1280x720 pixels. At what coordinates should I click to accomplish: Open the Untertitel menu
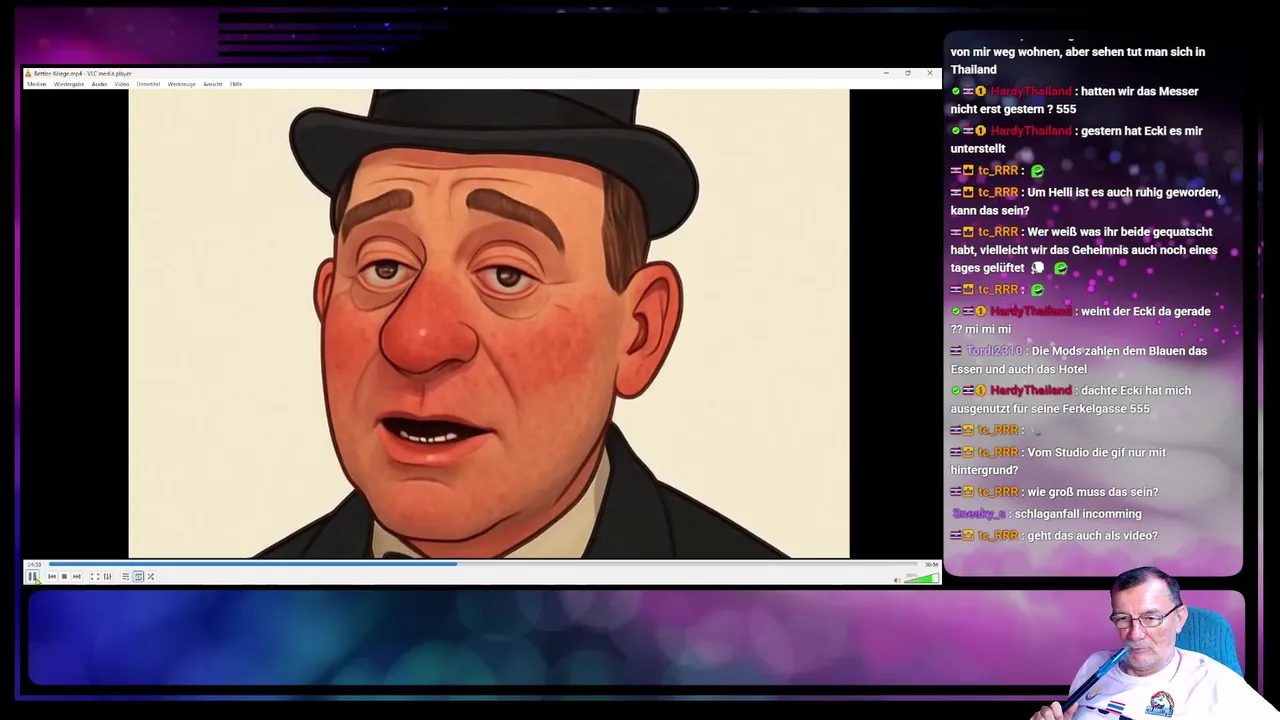click(148, 84)
